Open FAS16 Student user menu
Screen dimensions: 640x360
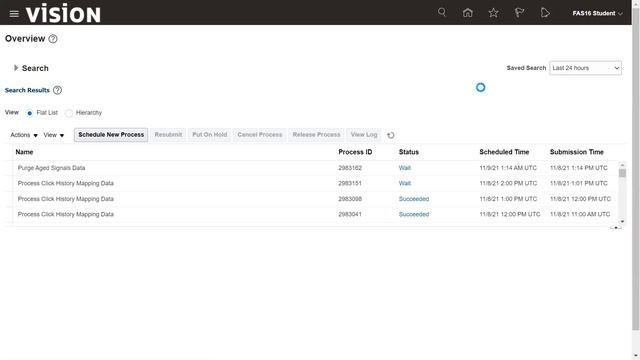598,13
